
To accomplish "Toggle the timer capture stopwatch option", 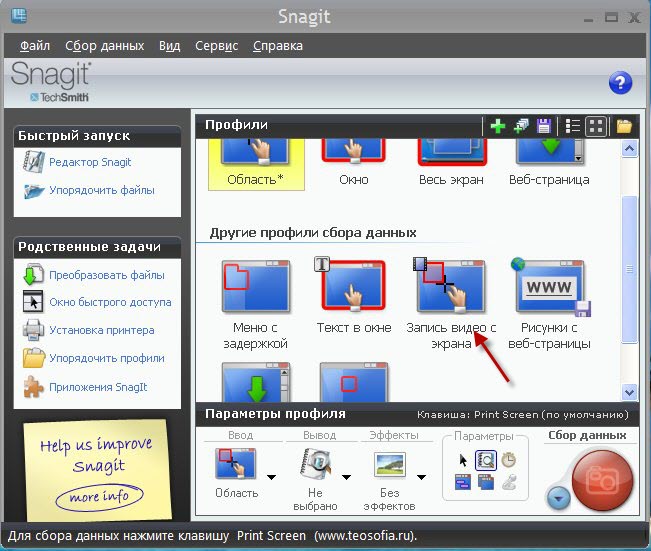I will point(509,460).
